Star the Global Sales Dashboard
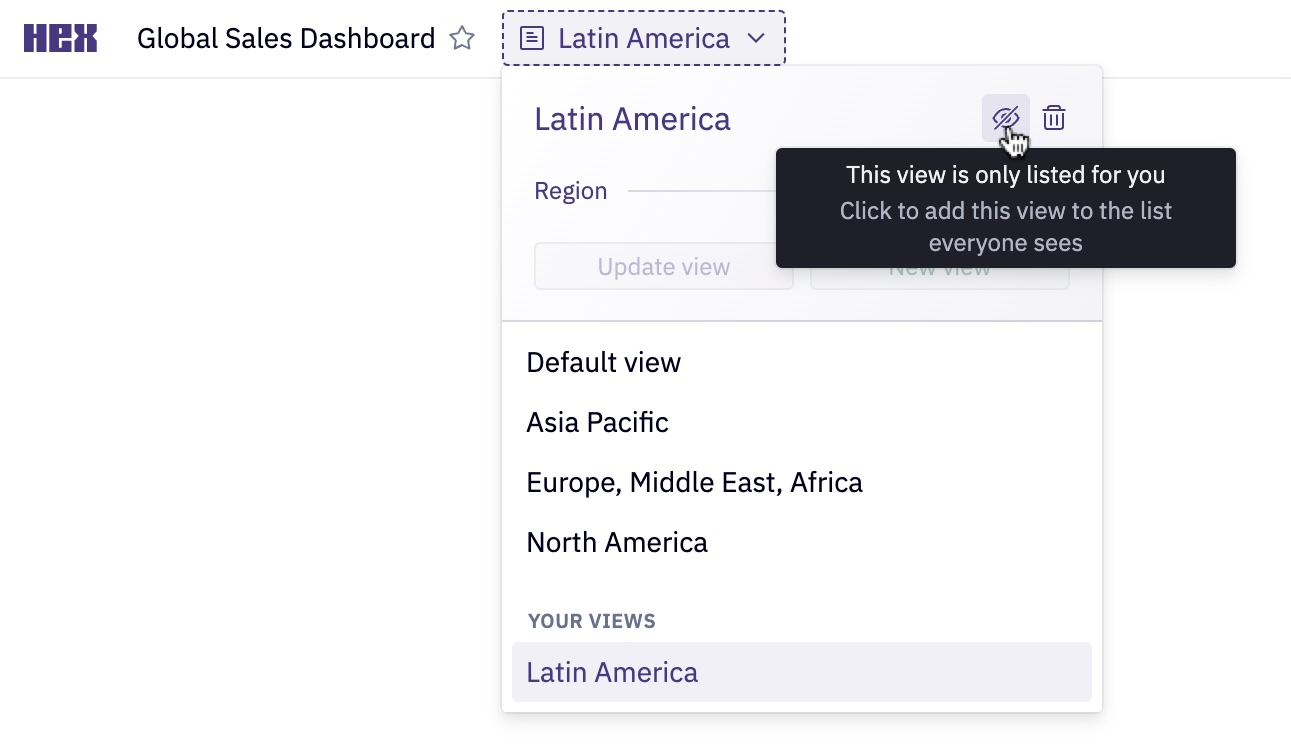1291x748 pixels. tap(462, 38)
